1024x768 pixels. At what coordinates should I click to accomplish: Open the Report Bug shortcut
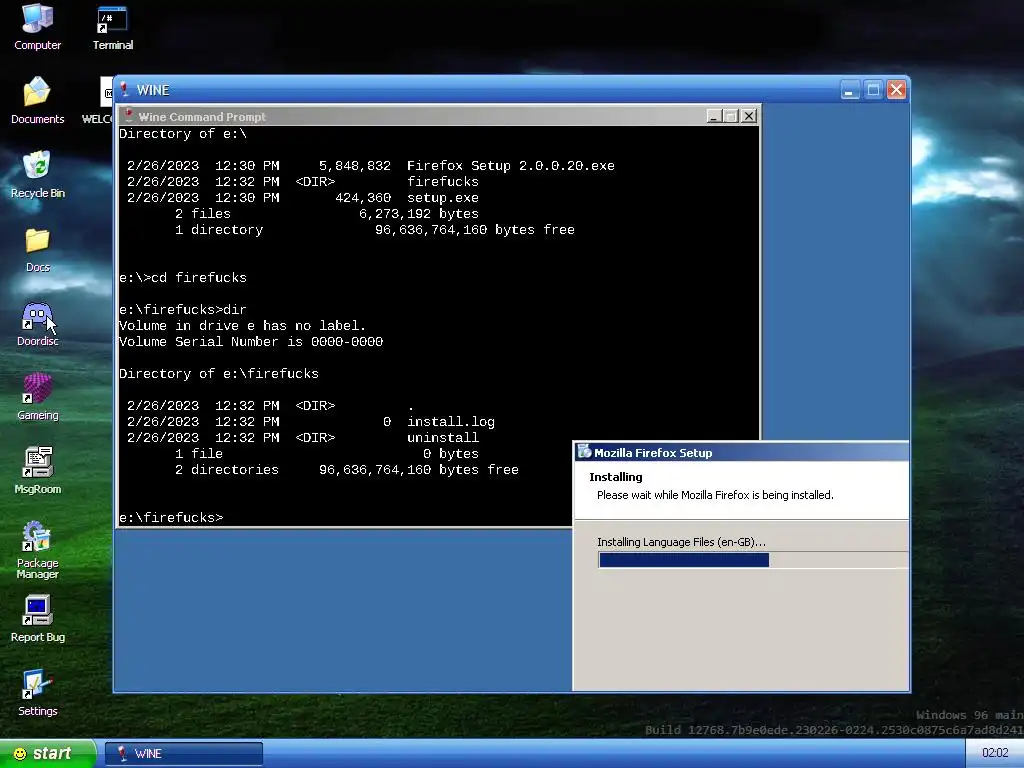coord(37,618)
